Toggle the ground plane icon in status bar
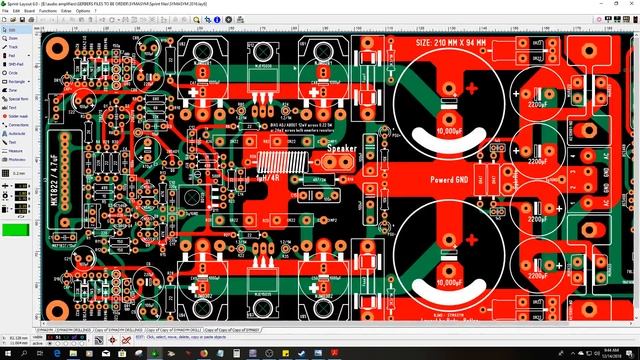This screenshot has width=640, height=360. (99, 340)
